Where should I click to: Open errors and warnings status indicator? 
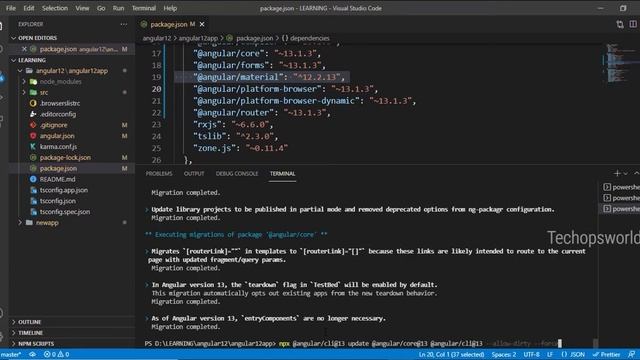[x=56, y=354]
